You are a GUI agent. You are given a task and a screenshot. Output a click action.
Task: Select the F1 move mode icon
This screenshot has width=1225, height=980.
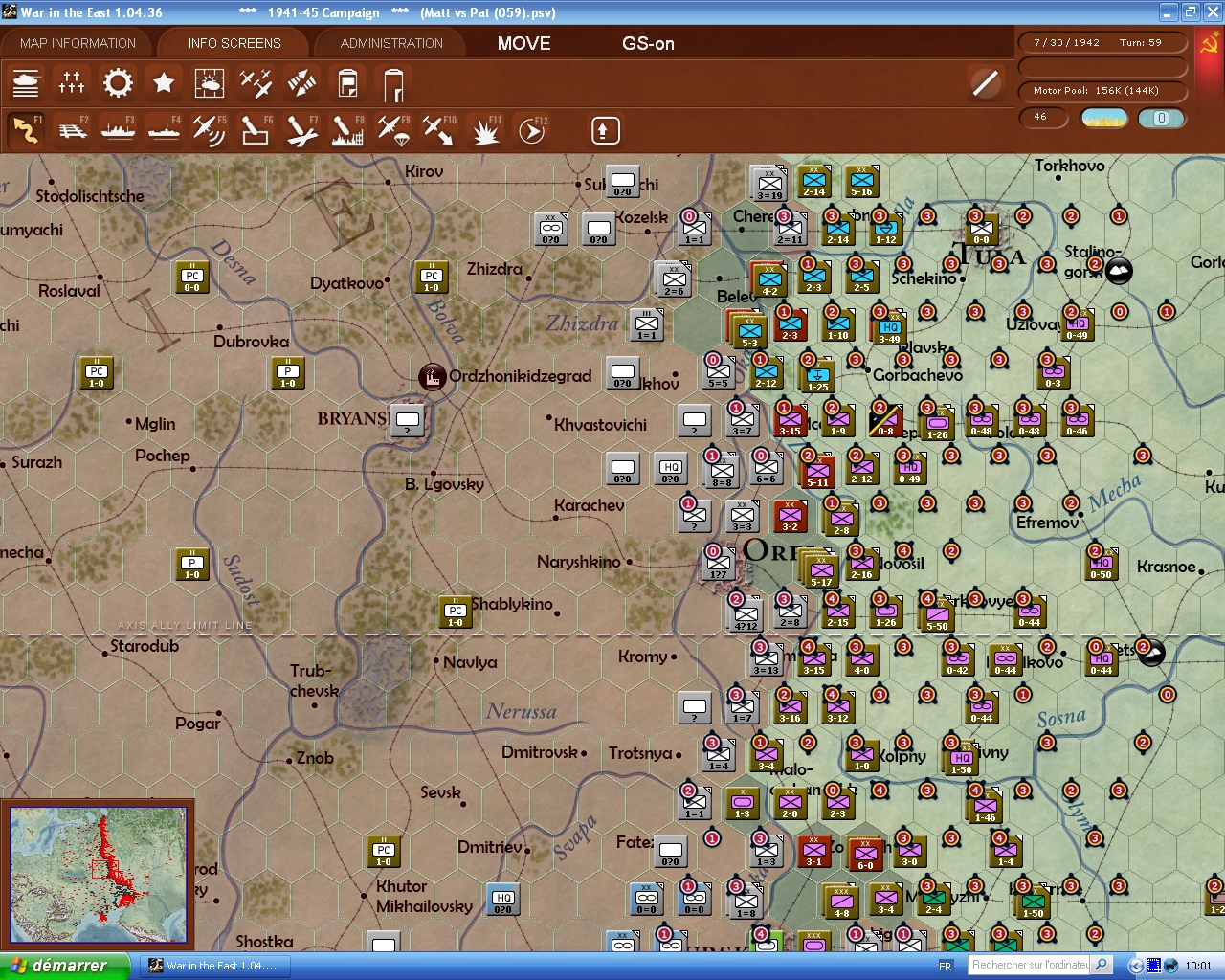[26, 130]
